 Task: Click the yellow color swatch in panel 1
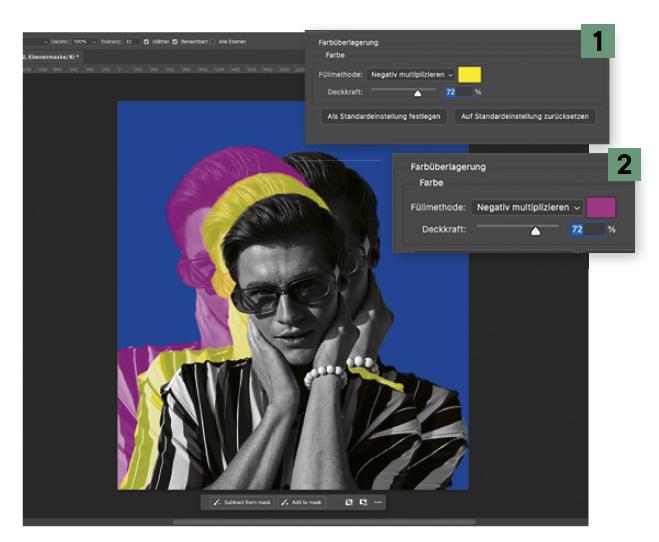pyautogui.click(x=469, y=74)
